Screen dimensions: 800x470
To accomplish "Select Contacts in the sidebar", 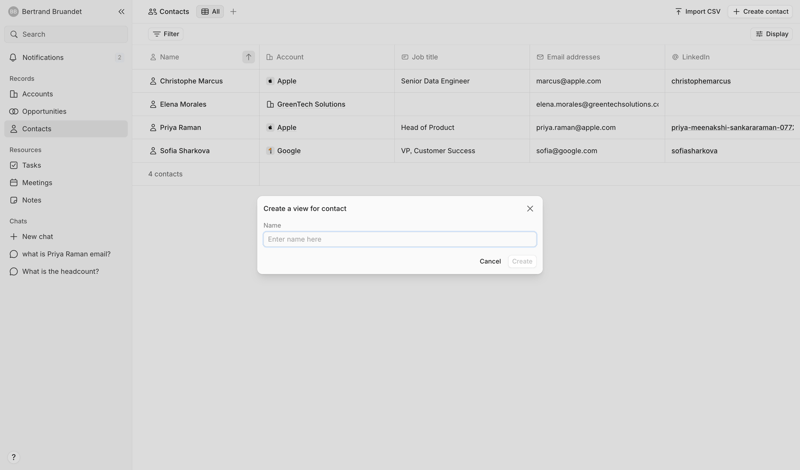I will (x=66, y=129).
